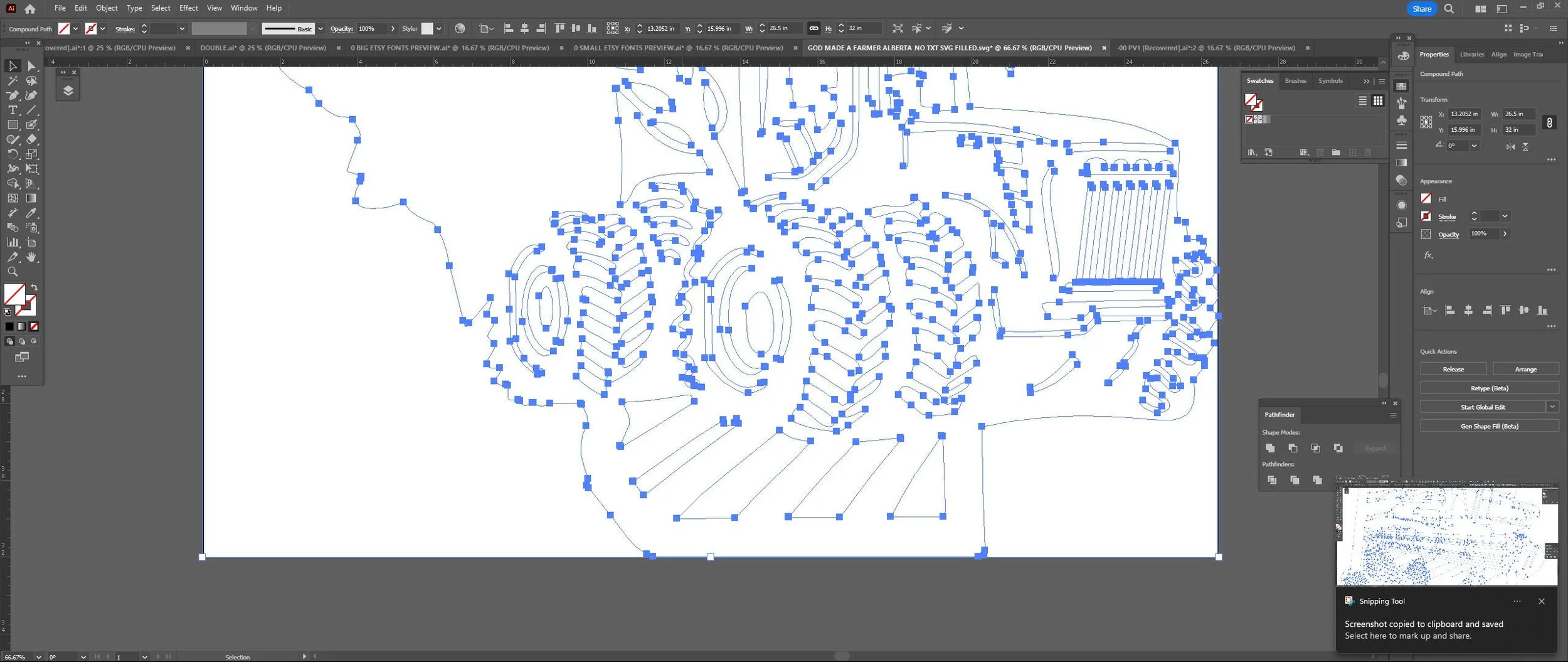The image size is (1568, 662).
Task: Click the Divide pathfinder icon
Action: coord(1272,480)
